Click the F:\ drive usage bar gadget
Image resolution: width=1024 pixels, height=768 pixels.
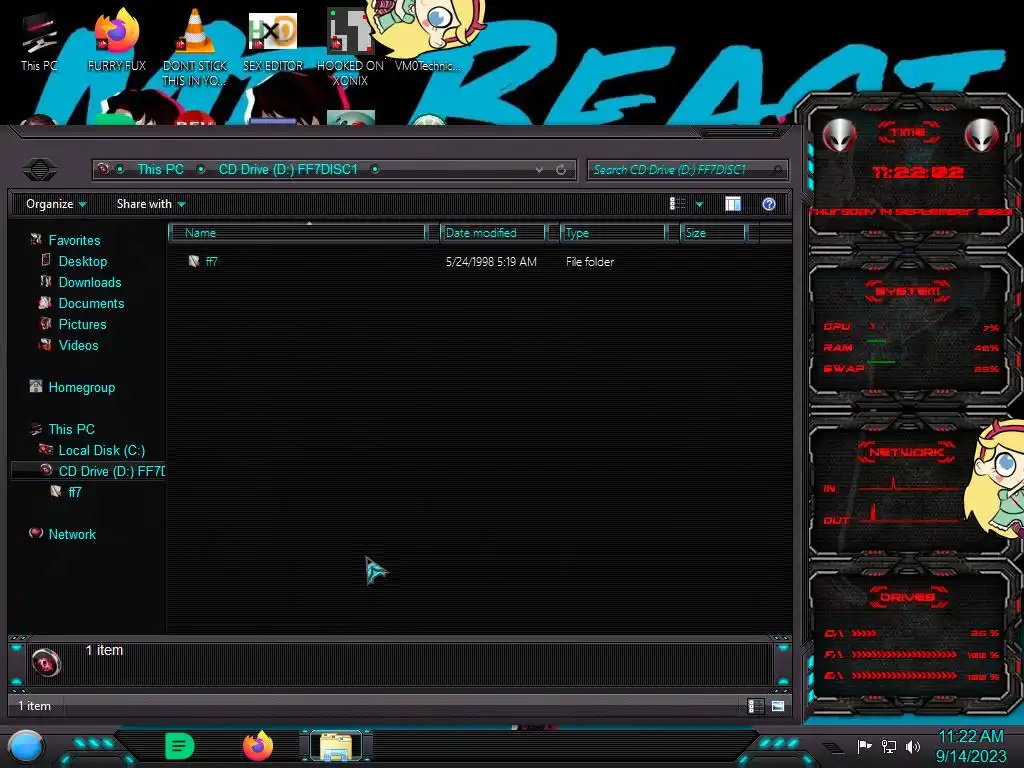tap(912, 654)
